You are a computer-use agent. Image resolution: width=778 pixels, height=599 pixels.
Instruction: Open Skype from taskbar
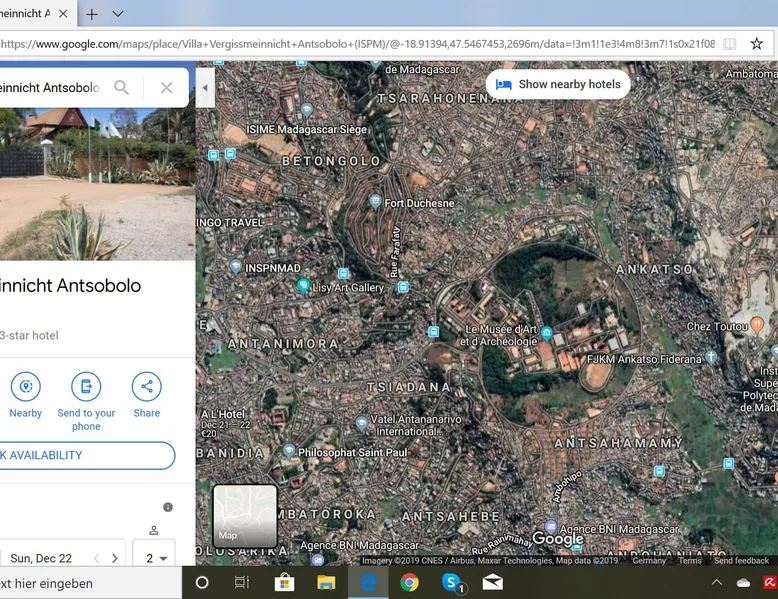pos(452,583)
